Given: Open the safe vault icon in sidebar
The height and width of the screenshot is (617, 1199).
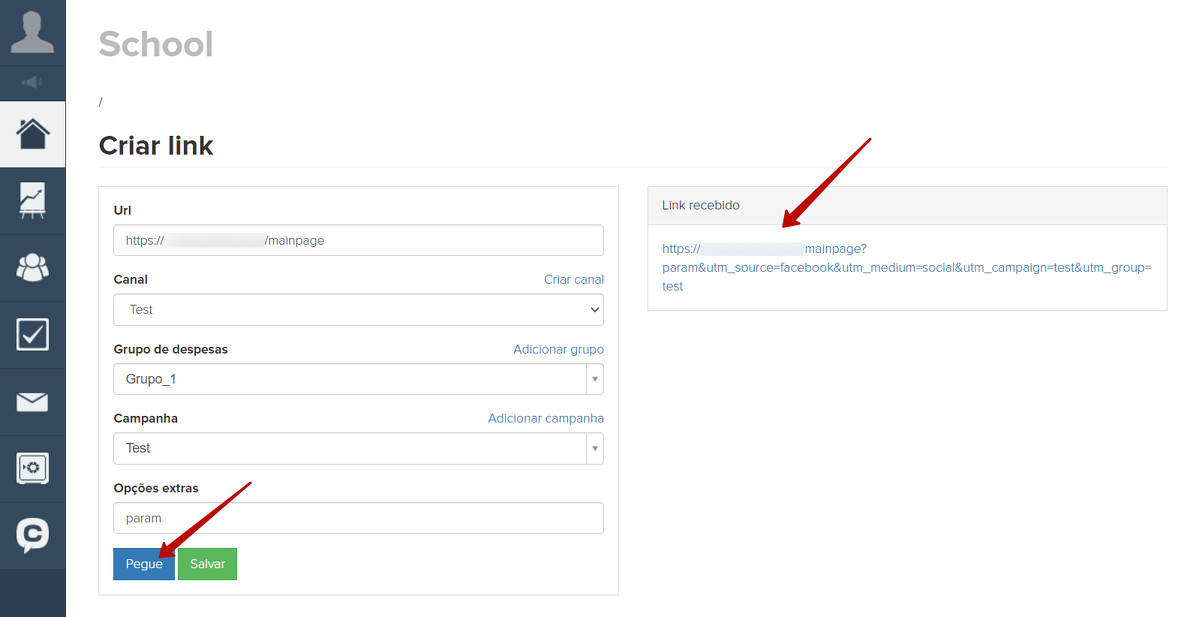Looking at the screenshot, I should tap(32, 468).
